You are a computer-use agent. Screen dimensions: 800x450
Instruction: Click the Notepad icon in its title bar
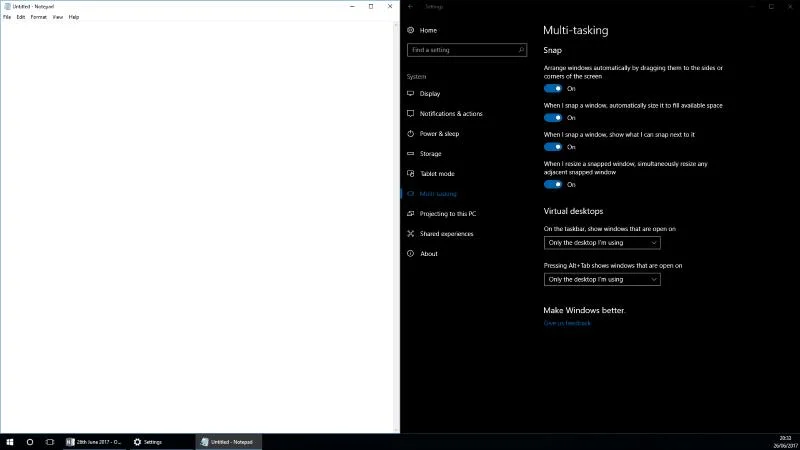(7, 7)
